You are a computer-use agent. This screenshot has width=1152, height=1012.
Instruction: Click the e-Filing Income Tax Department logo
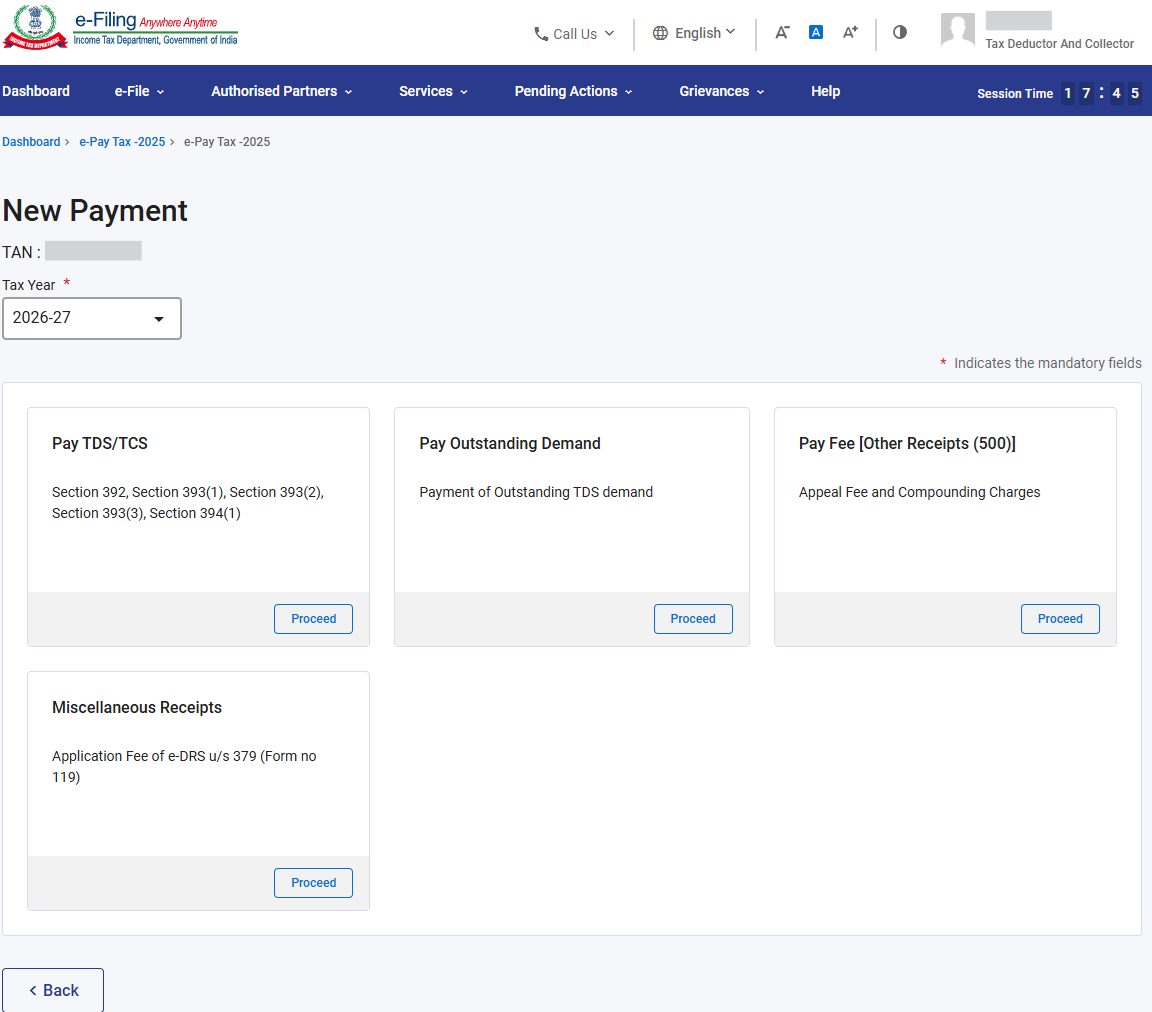(121, 29)
